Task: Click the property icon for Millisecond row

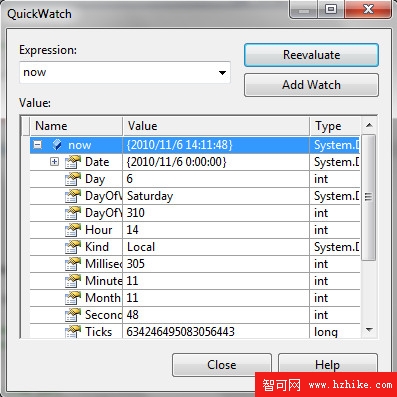Action: coord(73,264)
